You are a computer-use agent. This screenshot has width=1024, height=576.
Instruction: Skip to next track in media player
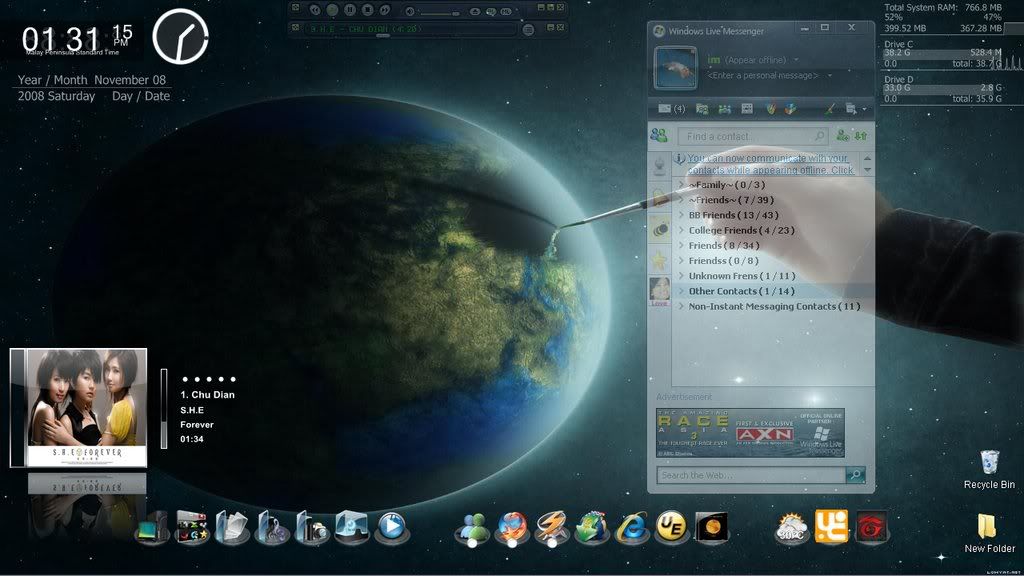pyautogui.click(x=385, y=10)
